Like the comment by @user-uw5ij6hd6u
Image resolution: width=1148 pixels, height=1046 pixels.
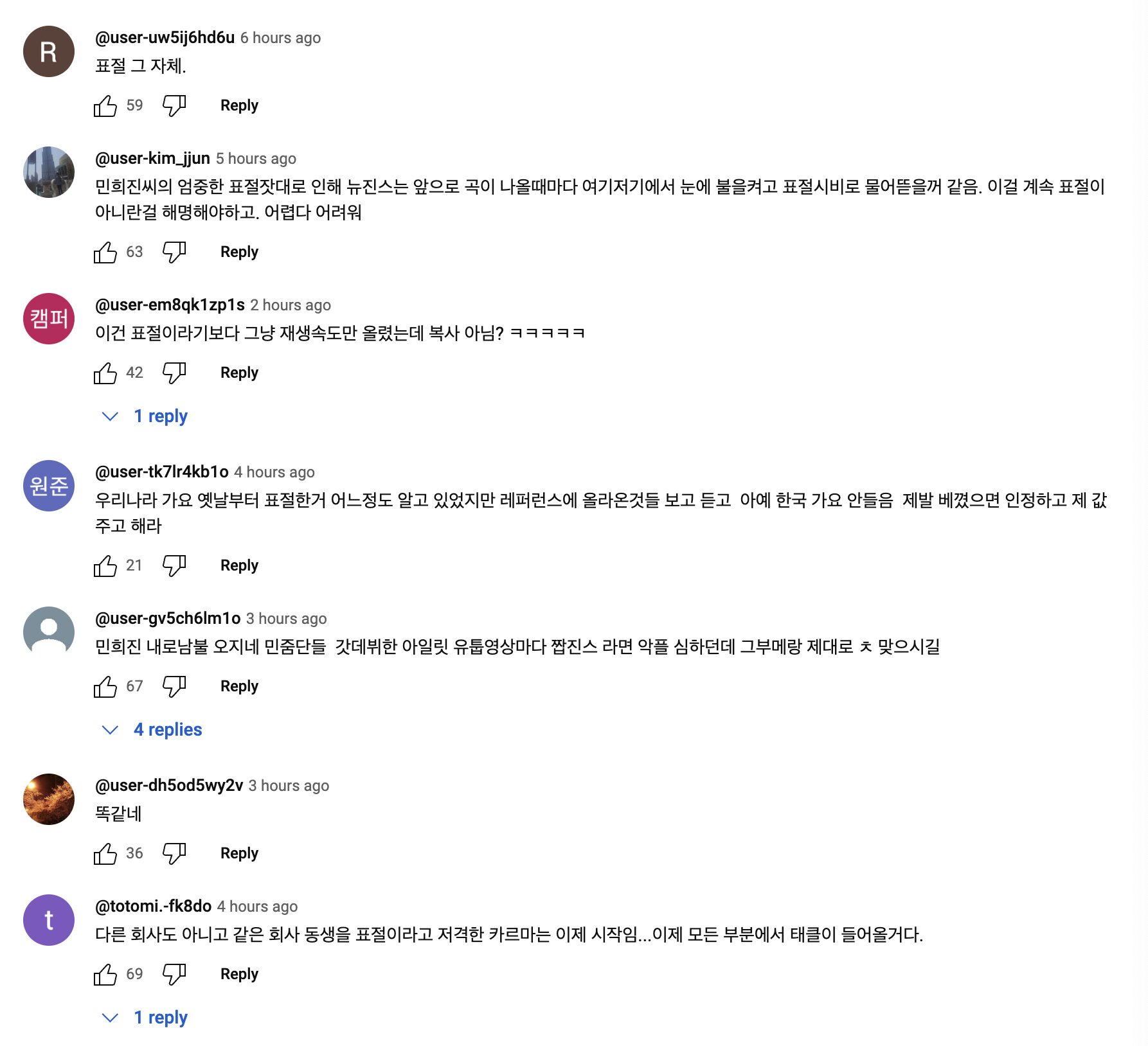click(105, 105)
